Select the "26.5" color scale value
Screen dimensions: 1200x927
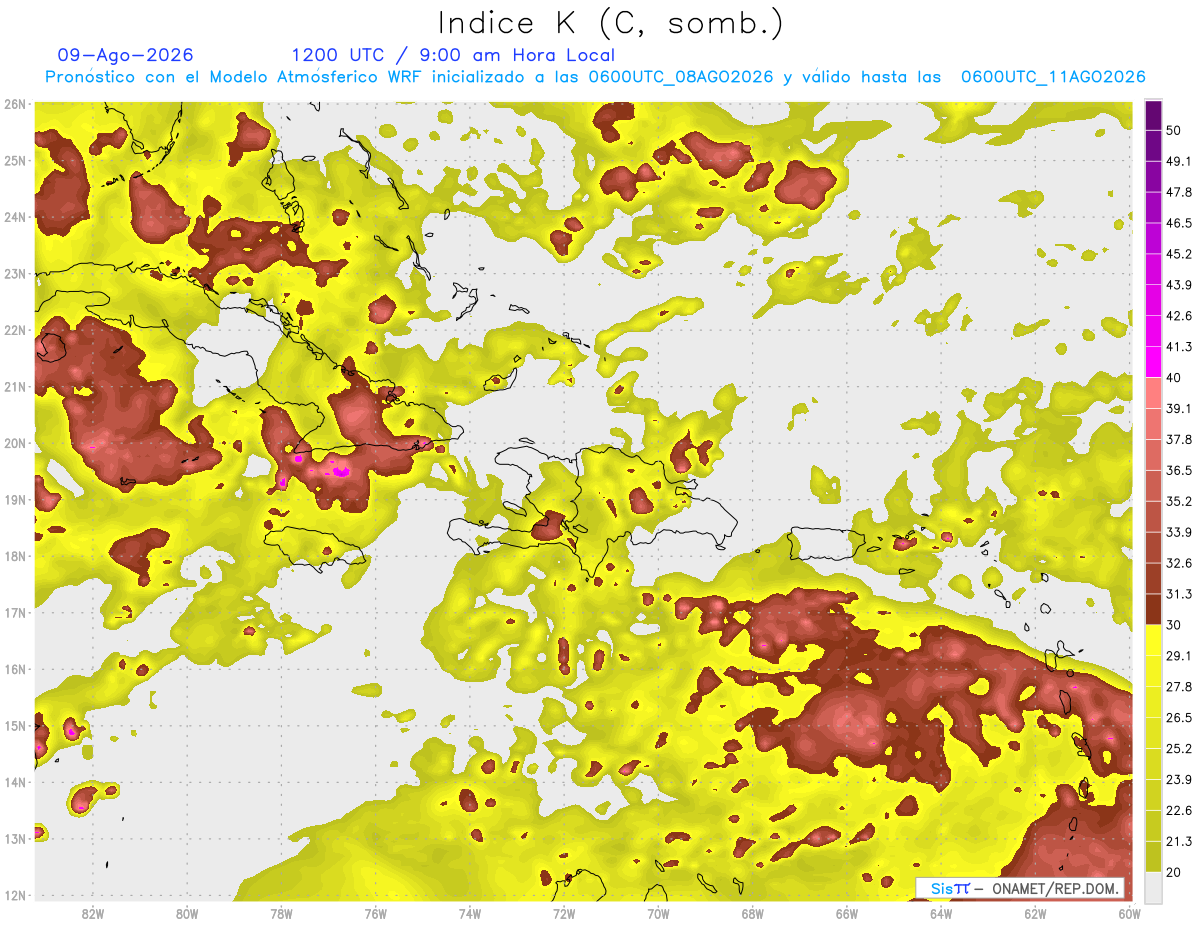pyautogui.click(x=1179, y=718)
